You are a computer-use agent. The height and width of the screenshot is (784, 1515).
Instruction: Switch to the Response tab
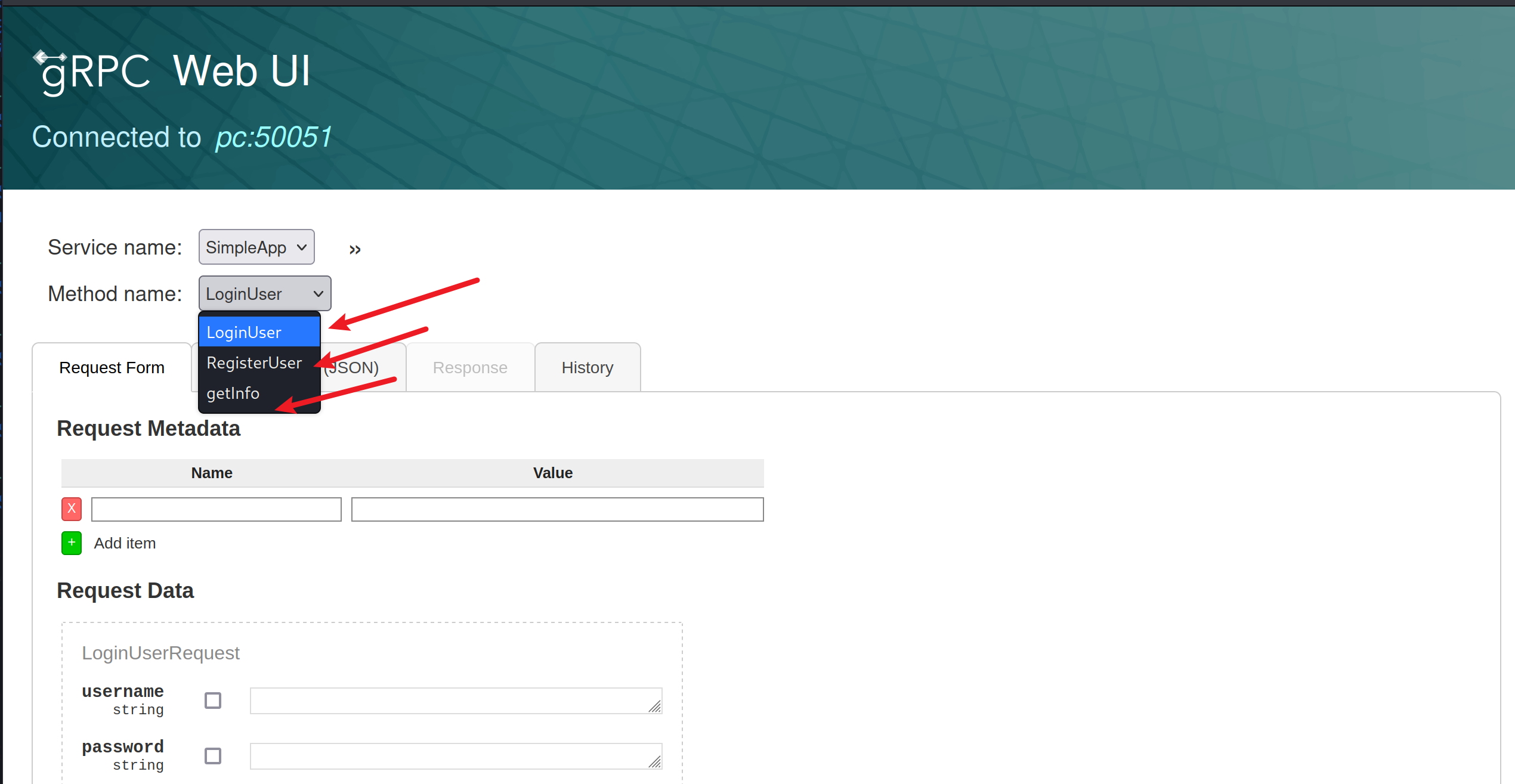(470, 367)
